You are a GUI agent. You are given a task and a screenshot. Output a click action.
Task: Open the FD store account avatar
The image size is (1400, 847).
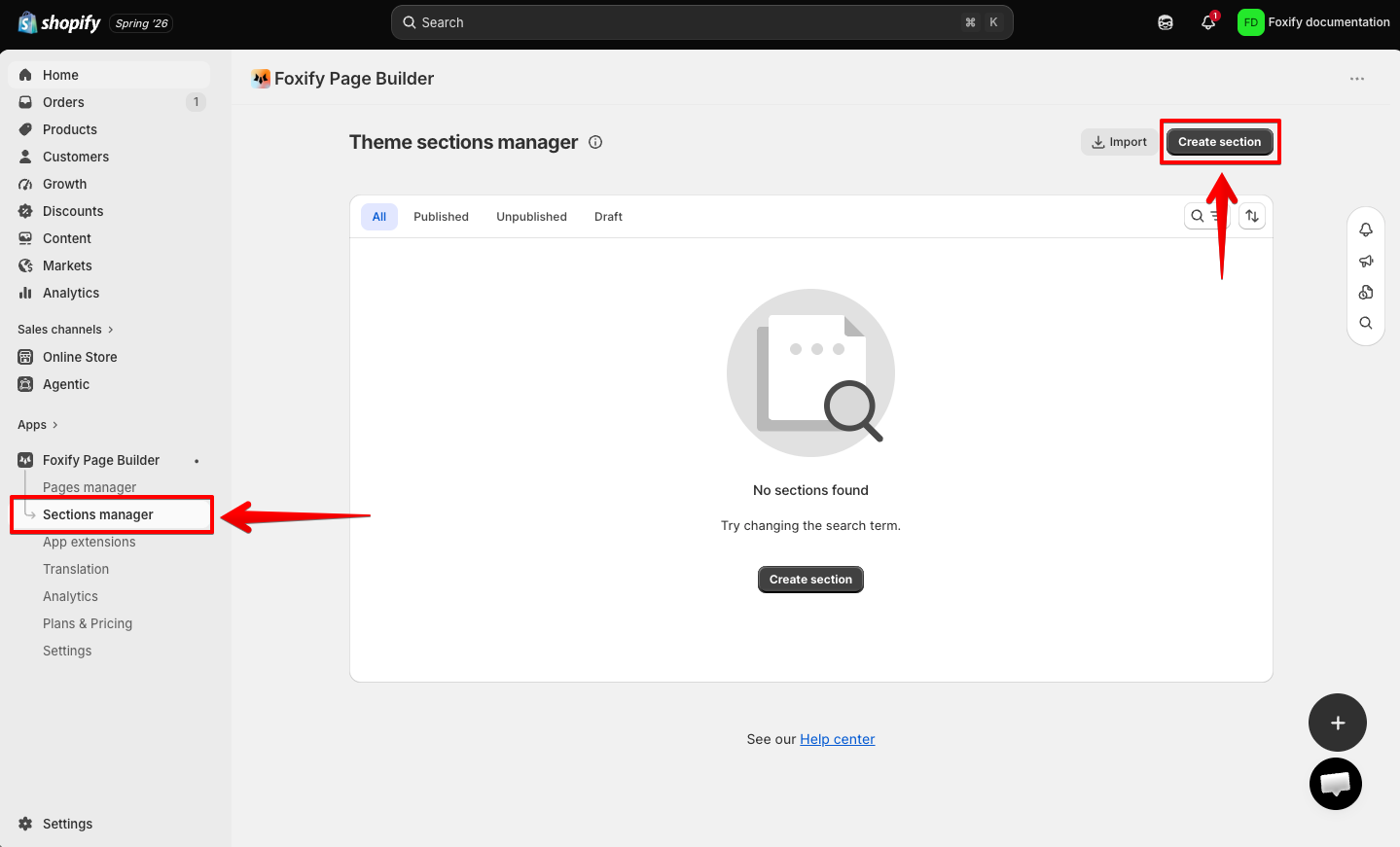(1250, 22)
